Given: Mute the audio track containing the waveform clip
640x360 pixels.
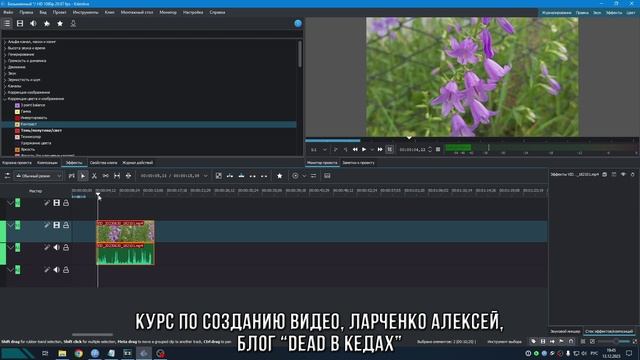Looking at the screenshot, I should point(56,247).
